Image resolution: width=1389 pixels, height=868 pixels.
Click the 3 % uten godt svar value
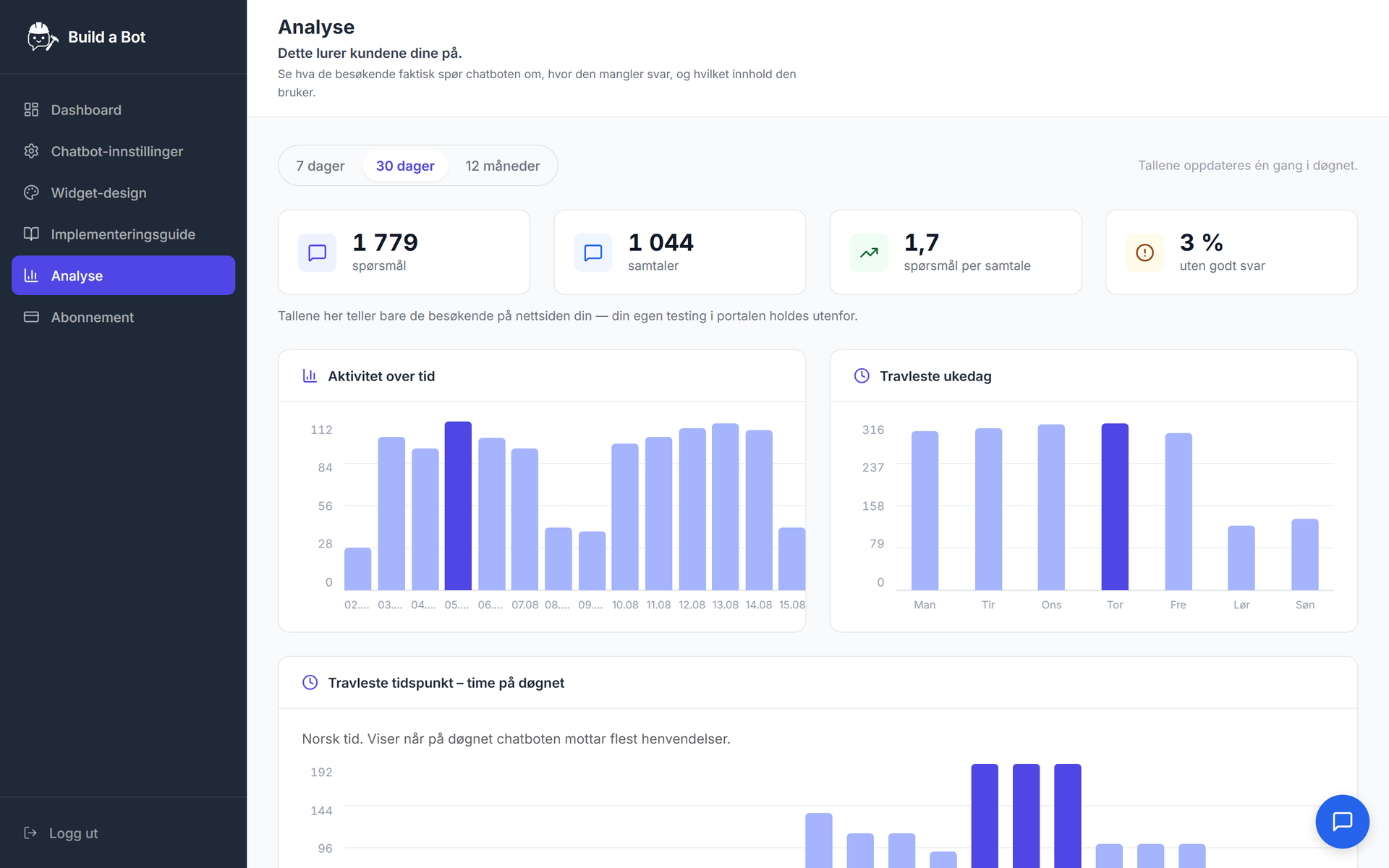pyautogui.click(x=1202, y=242)
